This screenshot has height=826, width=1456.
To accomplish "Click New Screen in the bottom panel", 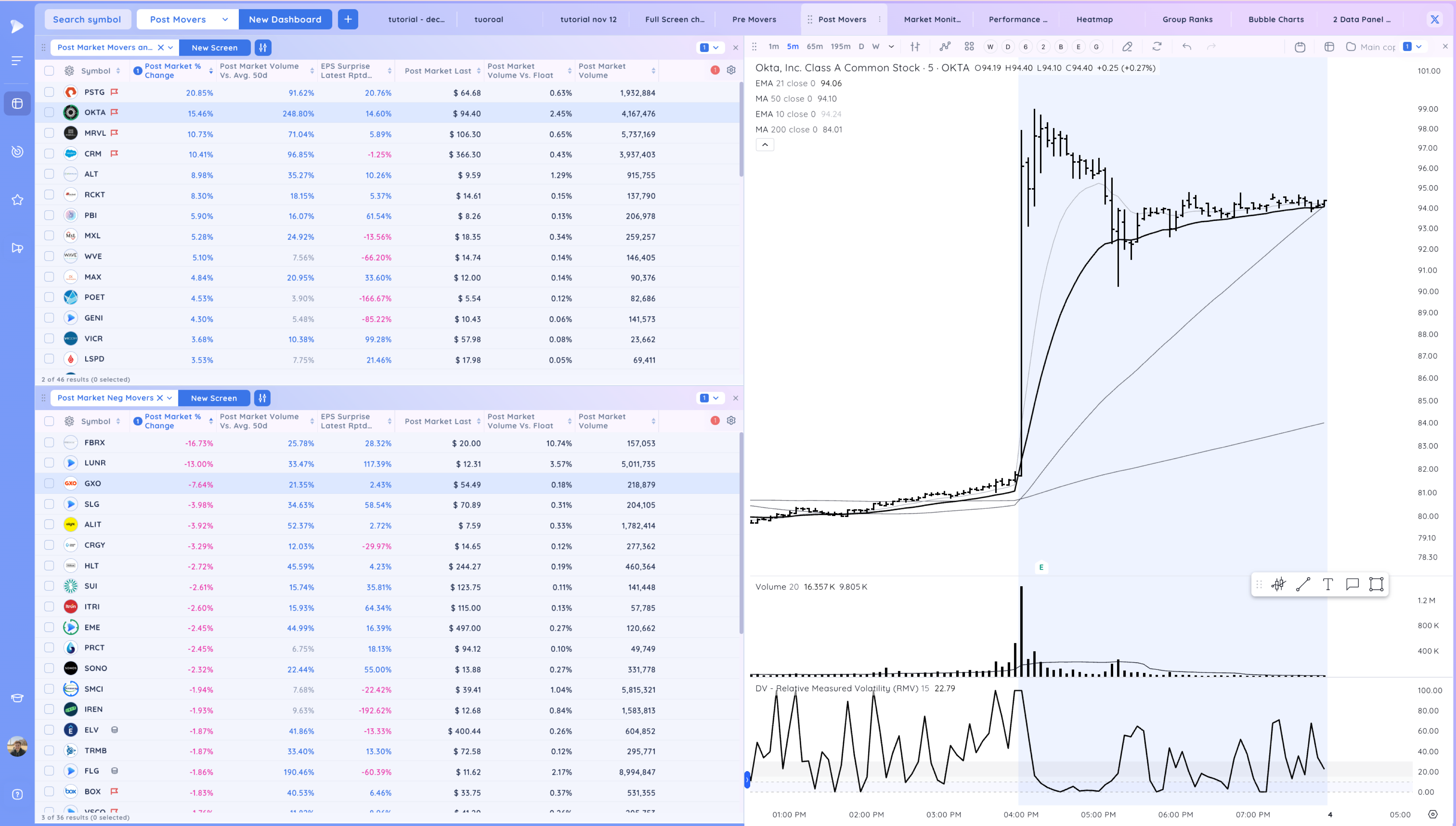I will tap(214, 398).
